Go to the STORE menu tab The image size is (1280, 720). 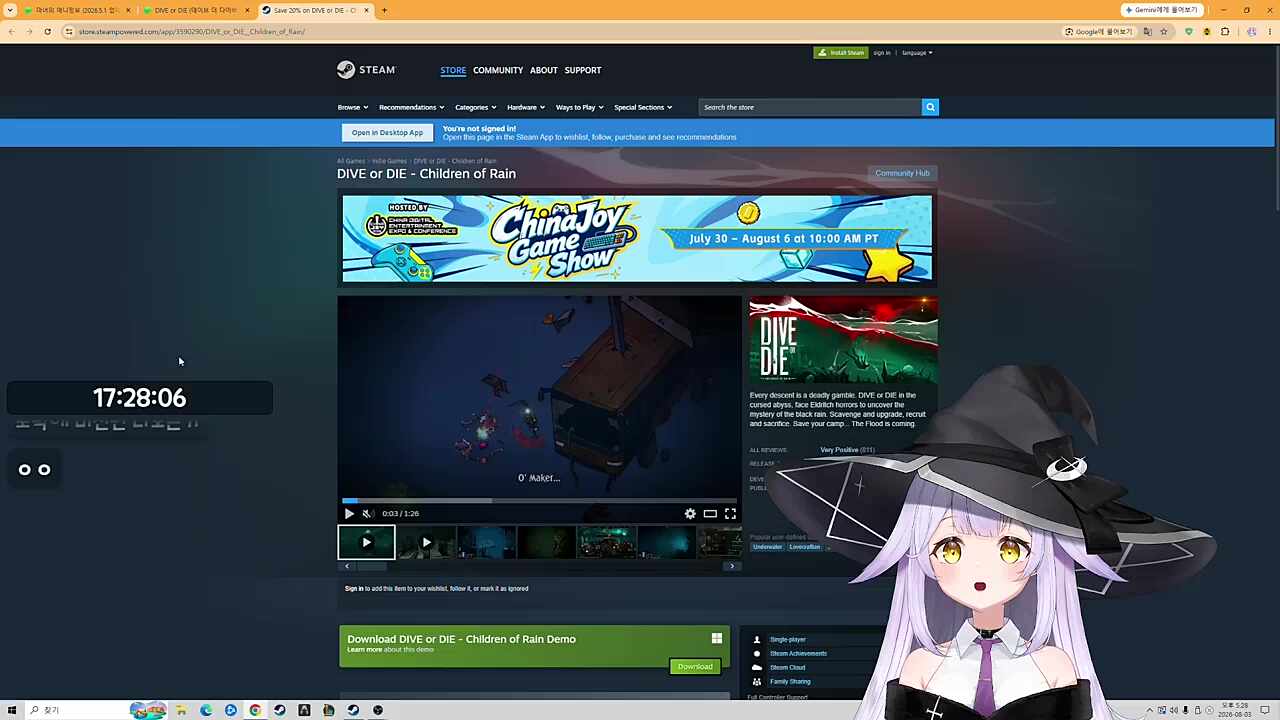pos(453,71)
